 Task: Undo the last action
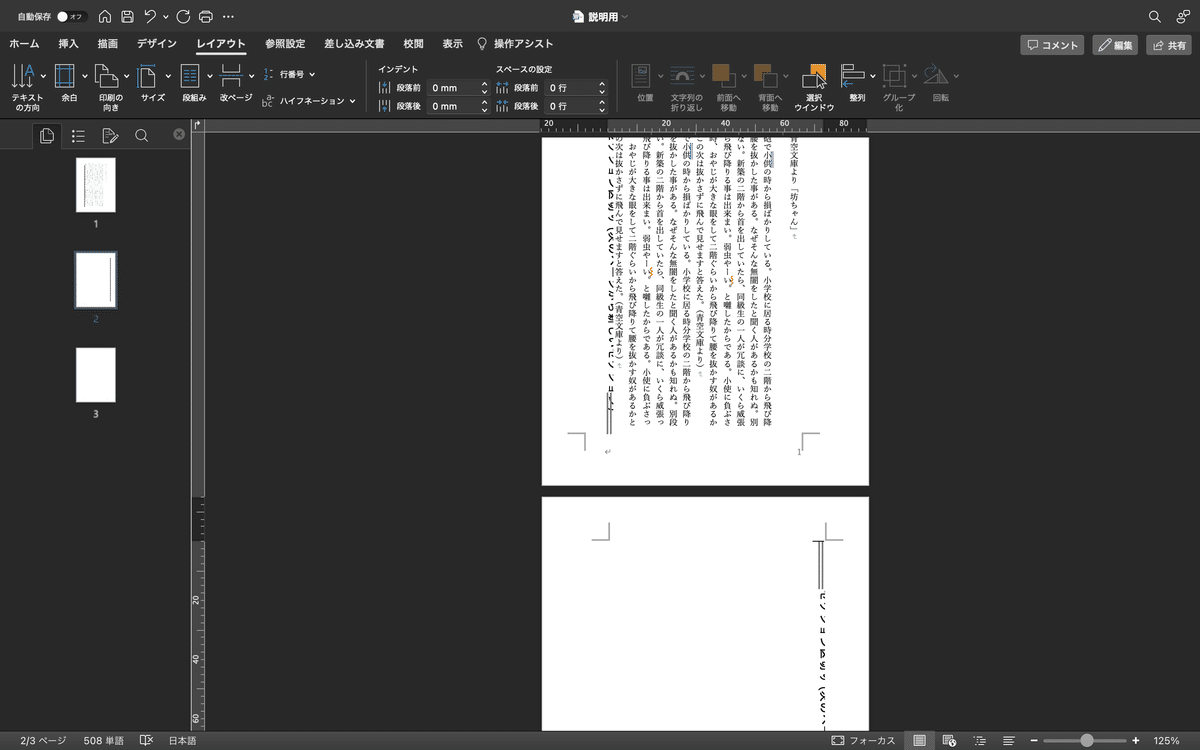pos(149,17)
